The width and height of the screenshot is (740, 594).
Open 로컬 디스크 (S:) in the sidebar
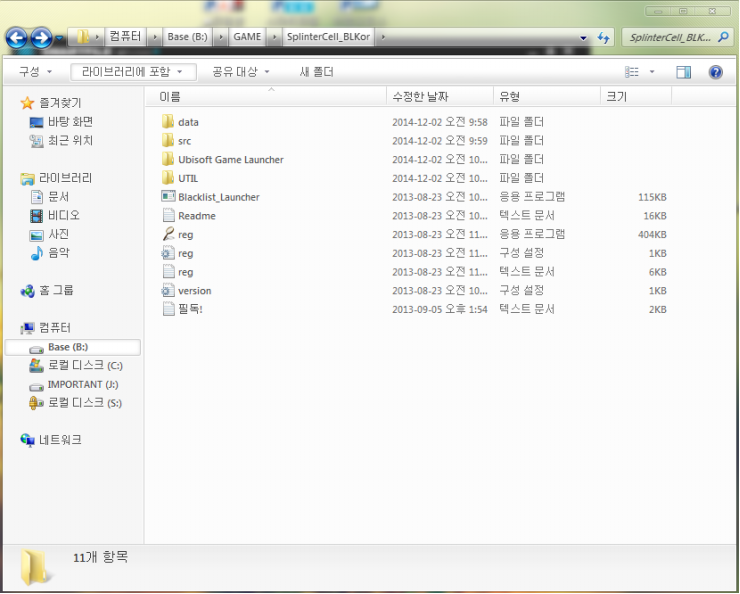point(76,403)
